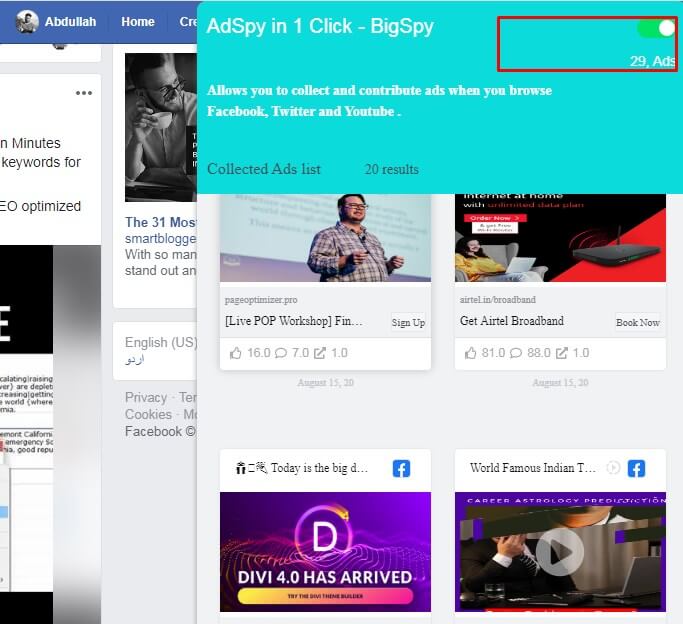Viewport: 683px width, 624px height.
Task: Click August 15 date under POP Workshop ad
Action: [x=325, y=383]
